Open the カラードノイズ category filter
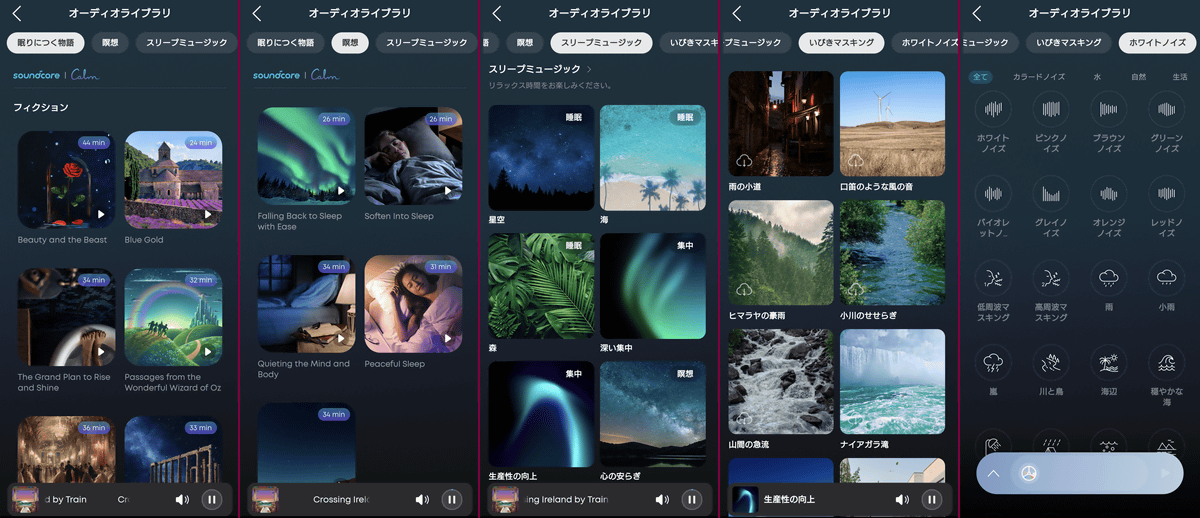 tap(1040, 77)
